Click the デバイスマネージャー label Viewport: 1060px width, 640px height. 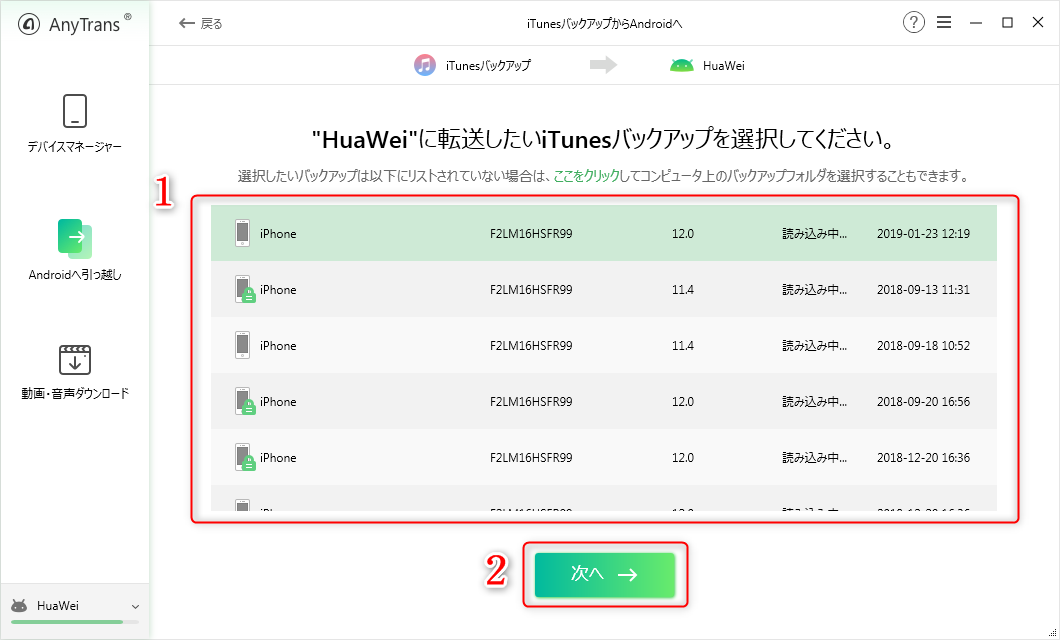tap(75, 147)
